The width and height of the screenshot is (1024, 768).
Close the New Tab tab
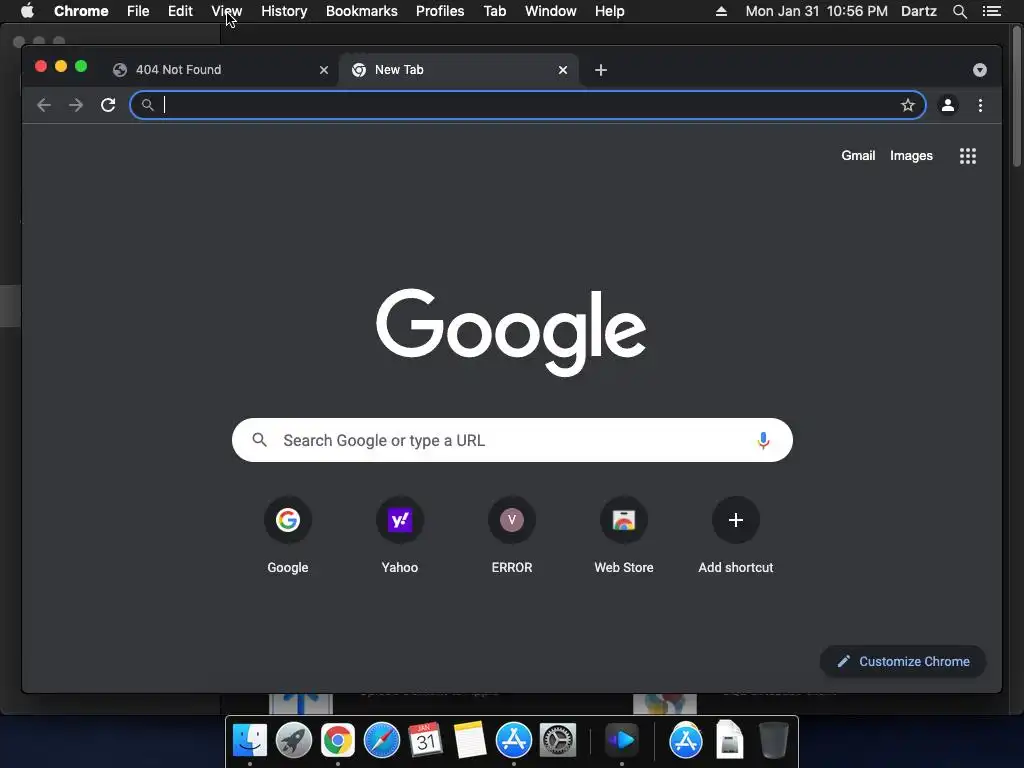562,70
